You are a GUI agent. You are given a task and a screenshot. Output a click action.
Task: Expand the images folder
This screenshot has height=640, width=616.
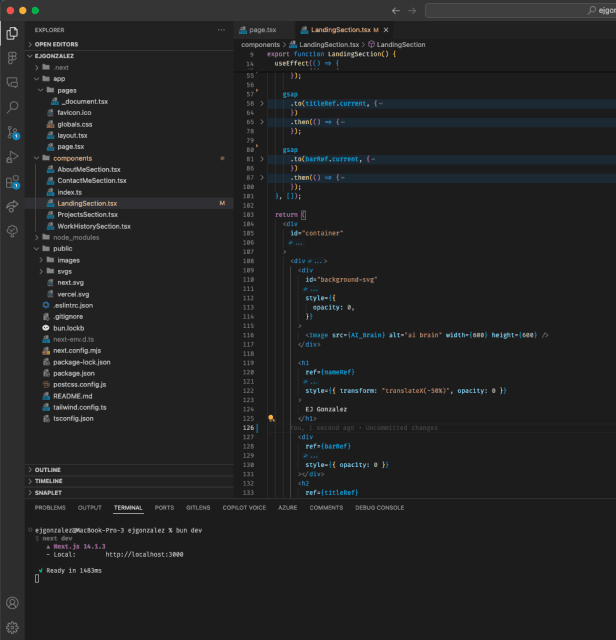(x=129, y=260)
